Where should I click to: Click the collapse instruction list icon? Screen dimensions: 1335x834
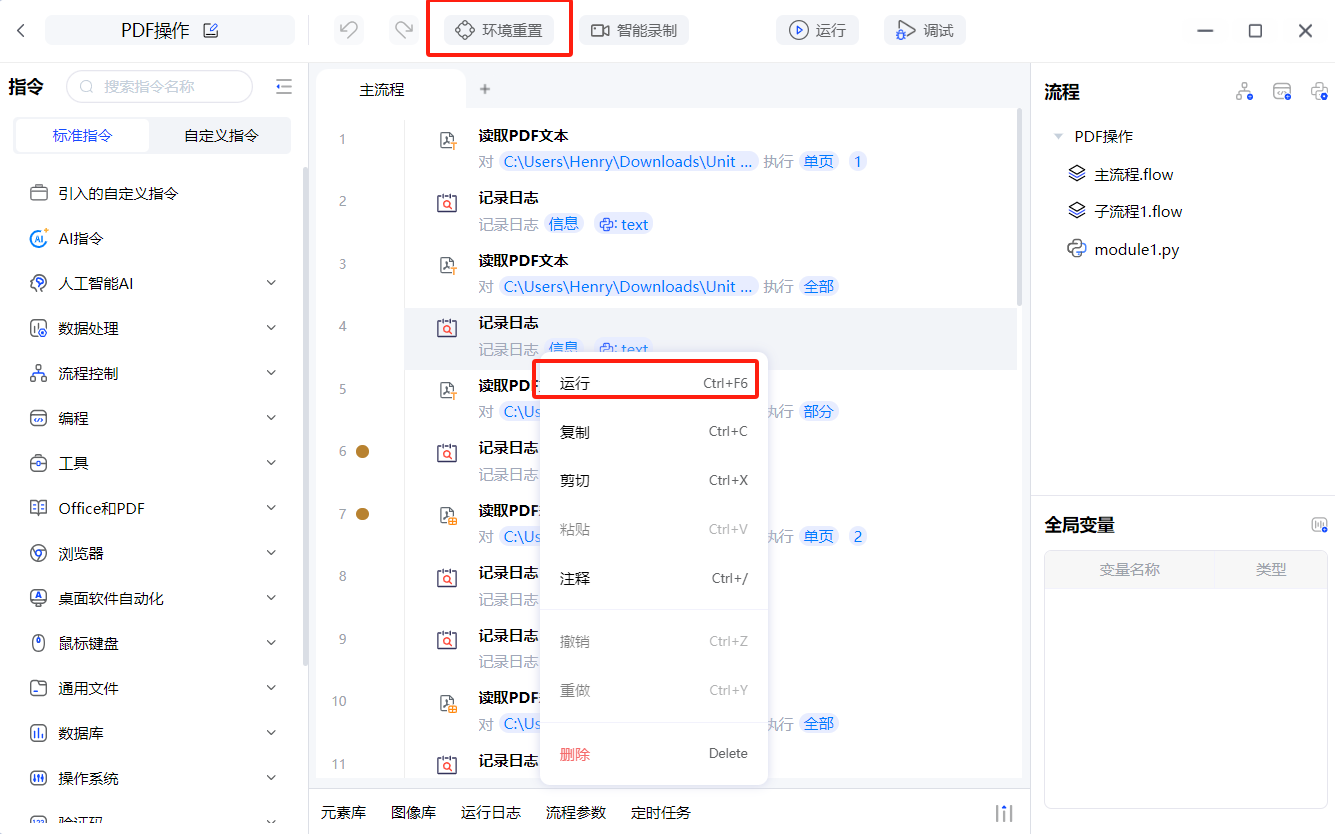(284, 87)
